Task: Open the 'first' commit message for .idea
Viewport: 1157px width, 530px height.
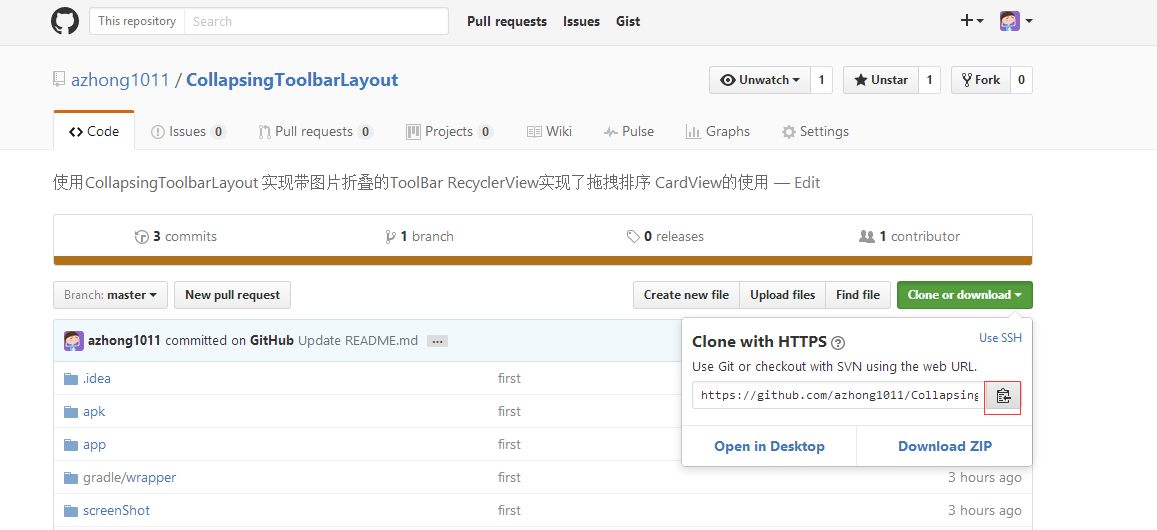Action: point(509,379)
